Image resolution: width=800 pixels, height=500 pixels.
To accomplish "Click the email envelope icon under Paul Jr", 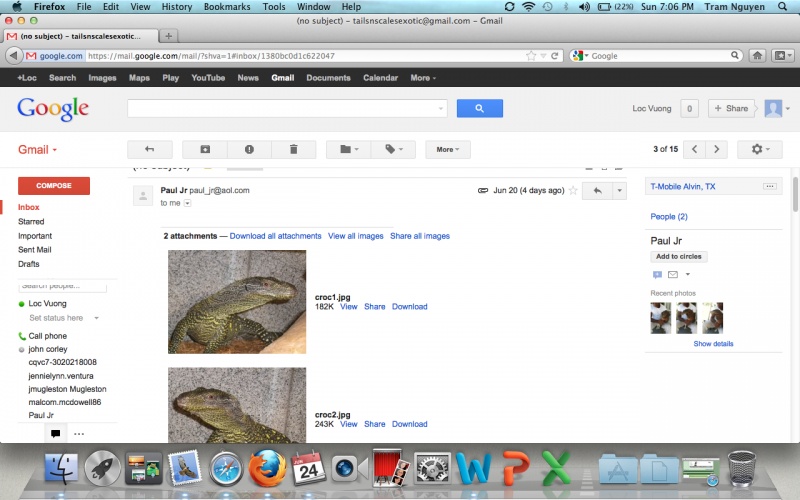I will (673, 274).
